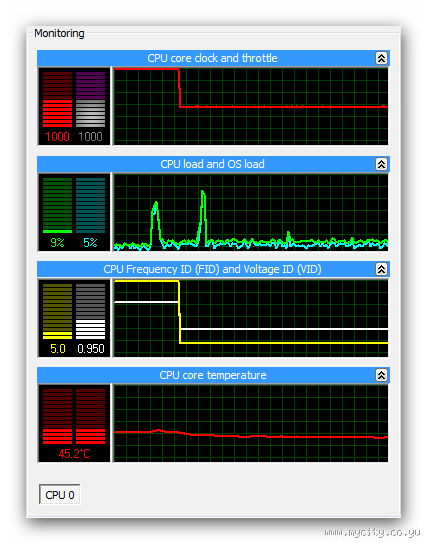Click the green 9% CPU load meter
This screenshot has height=544, width=427.
[x=58, y=206]
